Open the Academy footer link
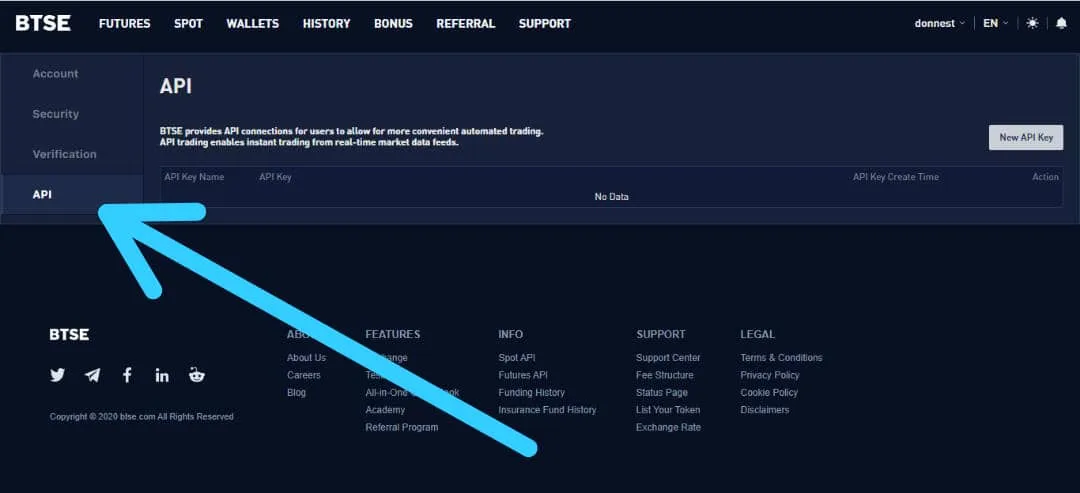Screen dimensions: 1080x493 (385, 410)
